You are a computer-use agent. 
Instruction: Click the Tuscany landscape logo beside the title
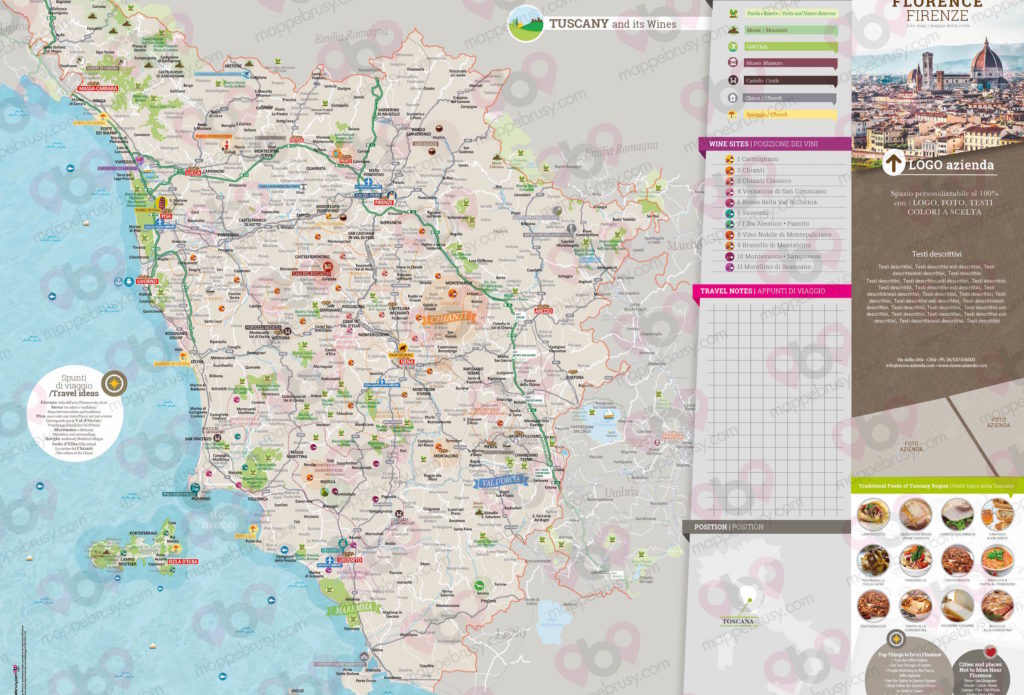[526, 24]
